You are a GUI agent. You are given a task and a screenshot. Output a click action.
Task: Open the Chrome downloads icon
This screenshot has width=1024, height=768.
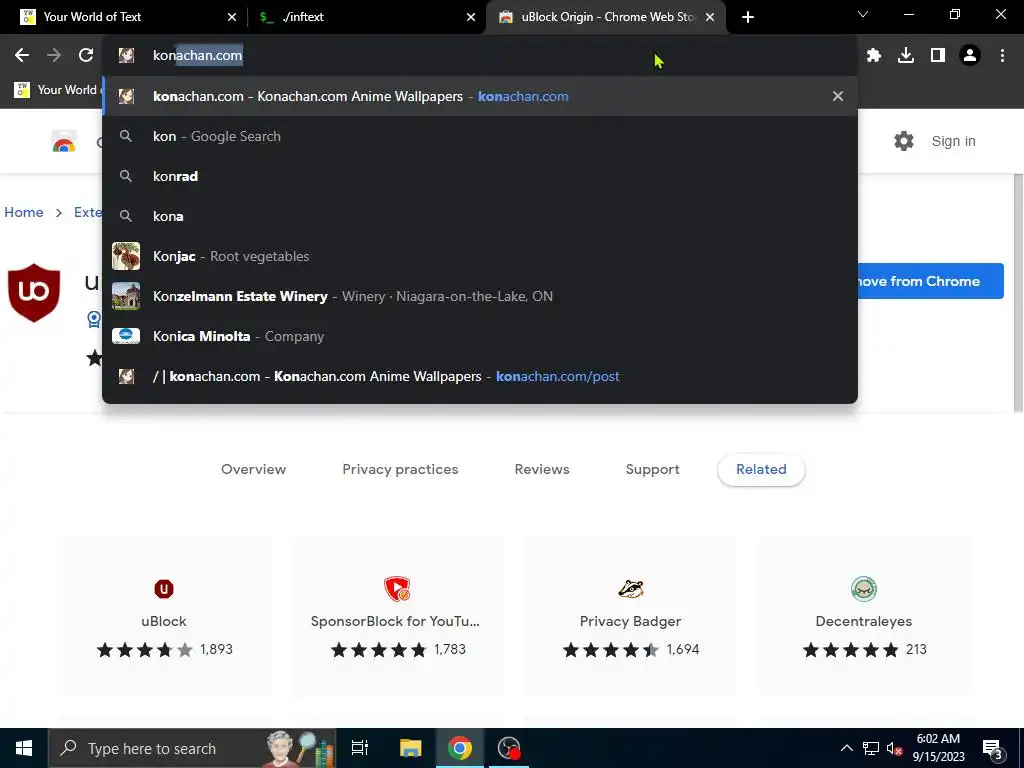pyautogui.click(x=906, y=56)
